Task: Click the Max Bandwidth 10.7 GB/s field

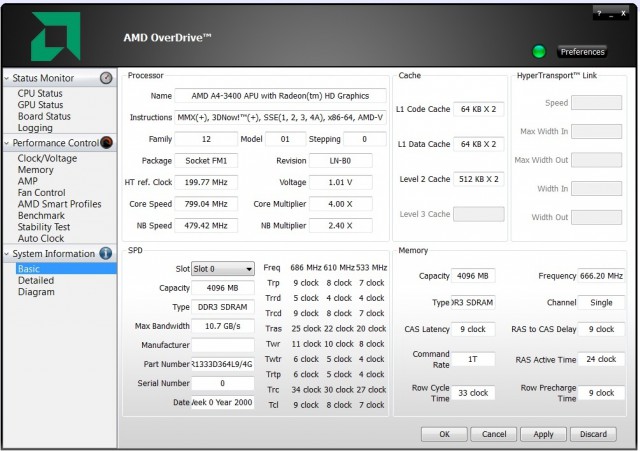Action: [x=223, y=326]
